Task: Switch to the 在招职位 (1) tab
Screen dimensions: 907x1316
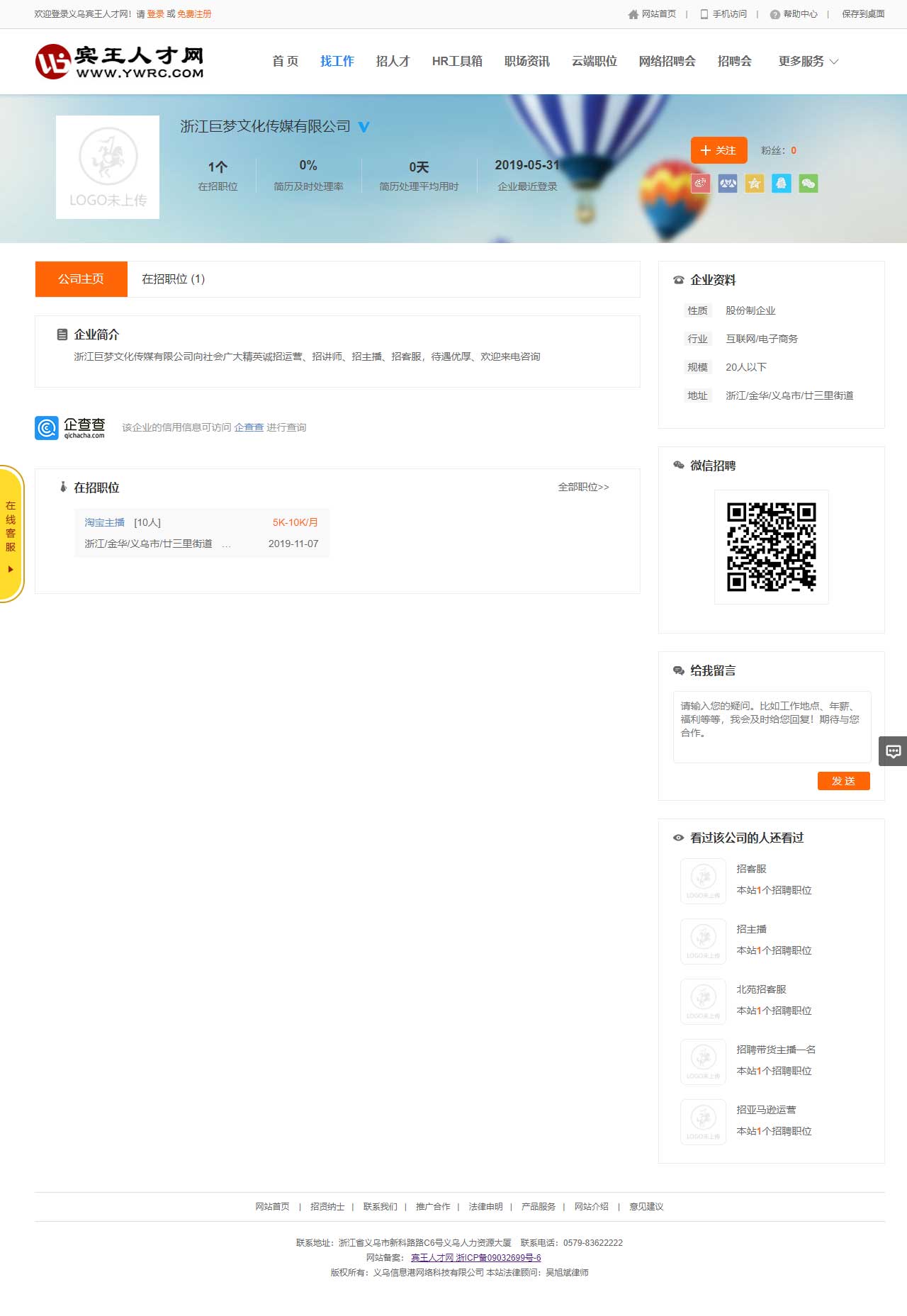Action: pyautogui.click(x=173, y=279)
